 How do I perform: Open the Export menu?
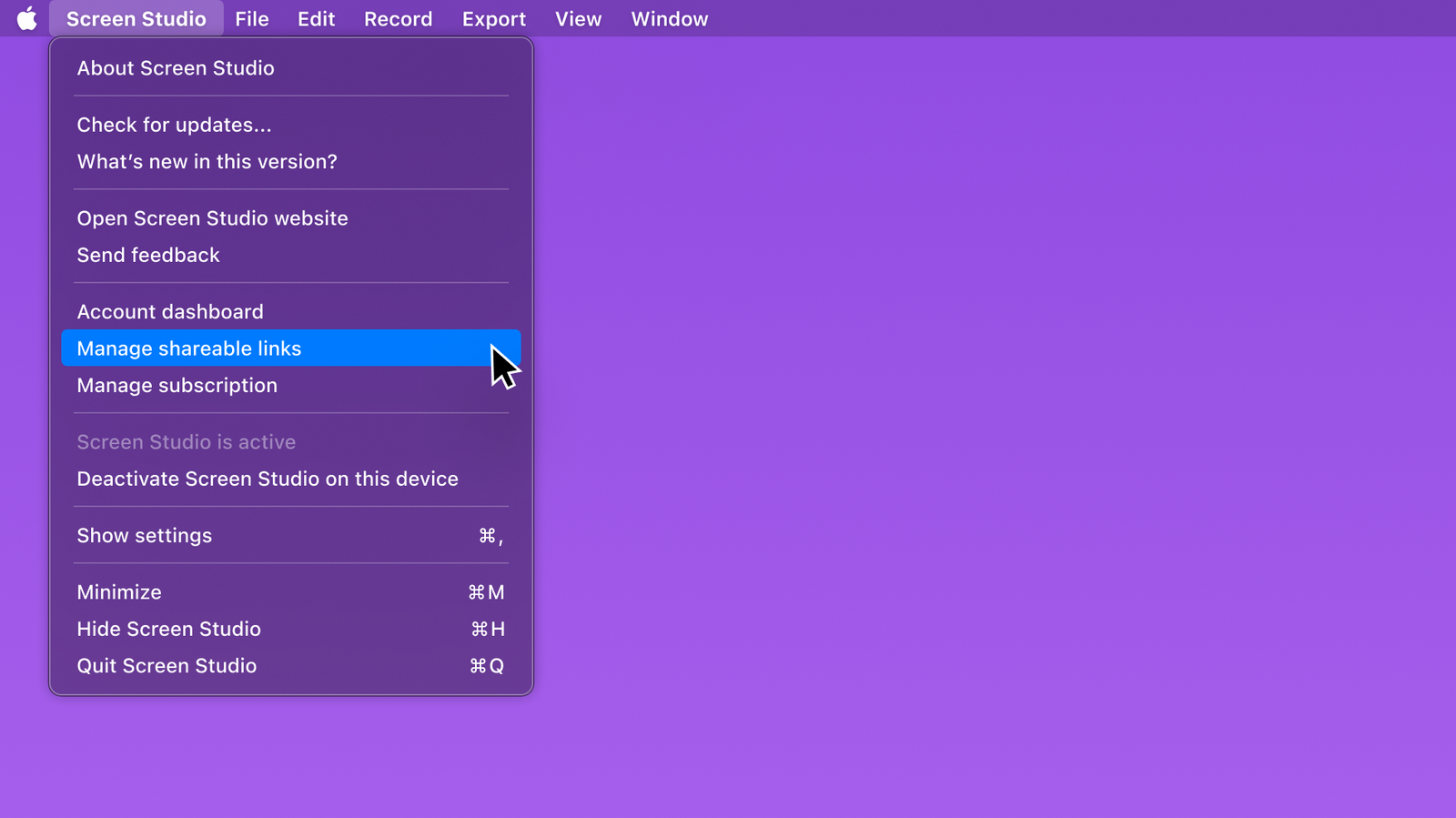click(493, 18)
